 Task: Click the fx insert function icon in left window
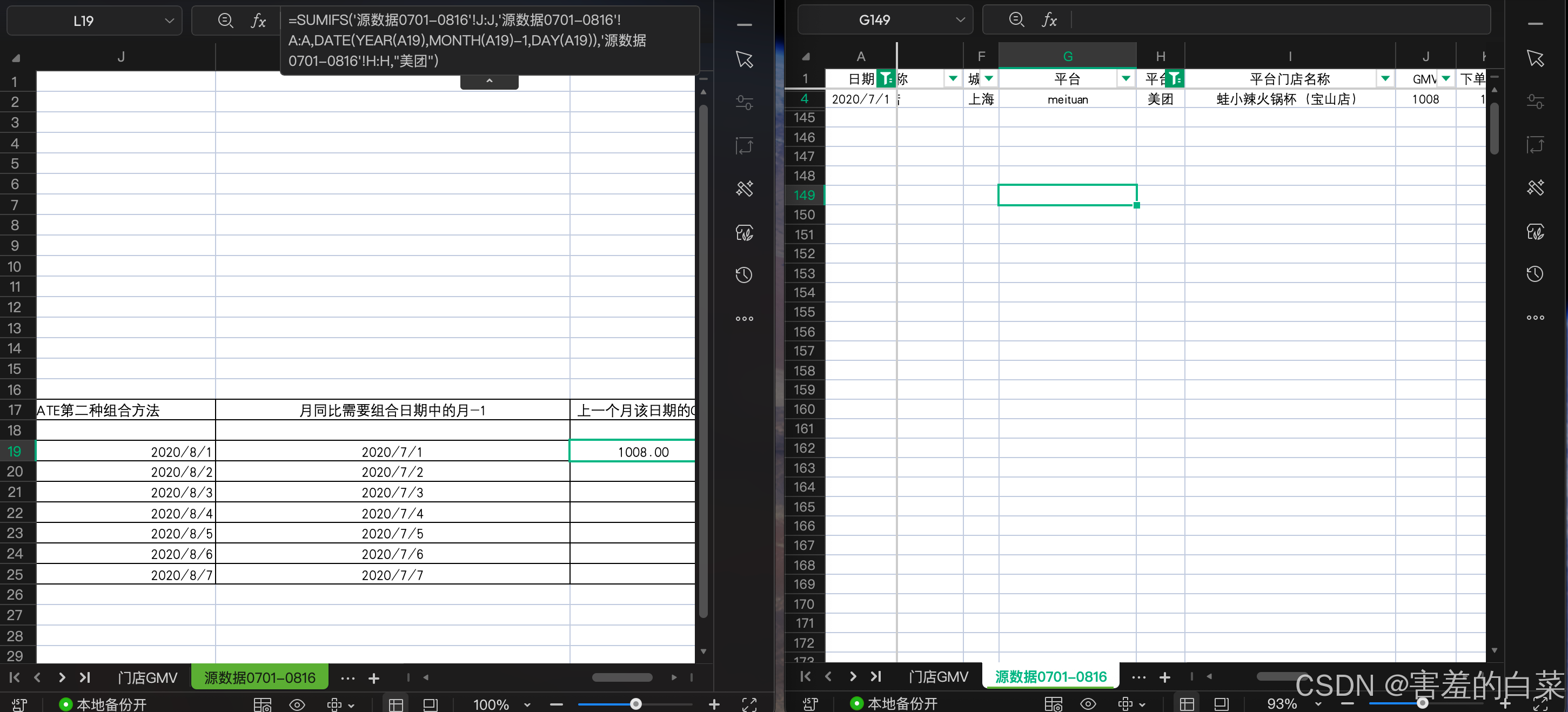(258, 21)
